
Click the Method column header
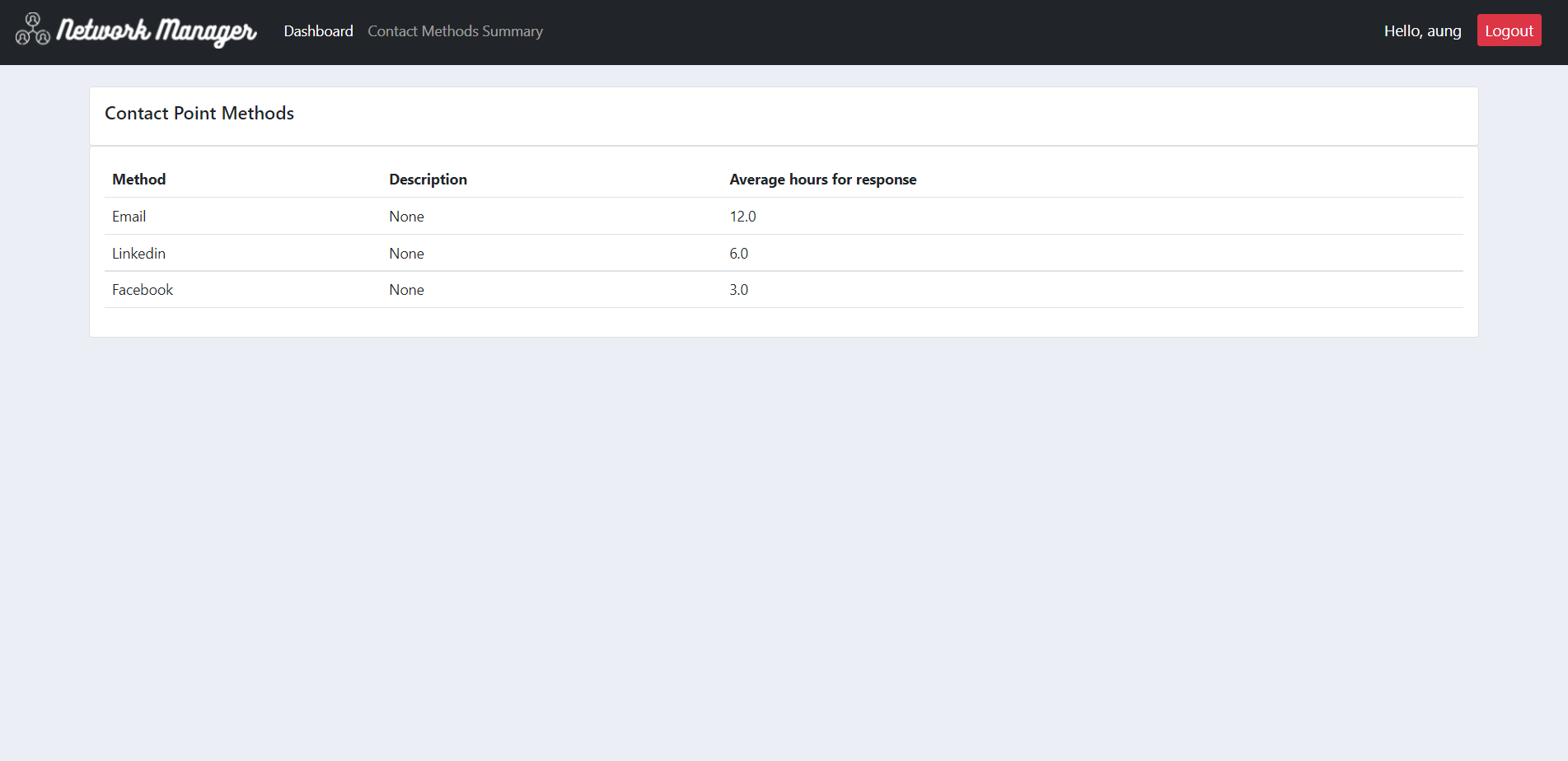tap(139, 180)
